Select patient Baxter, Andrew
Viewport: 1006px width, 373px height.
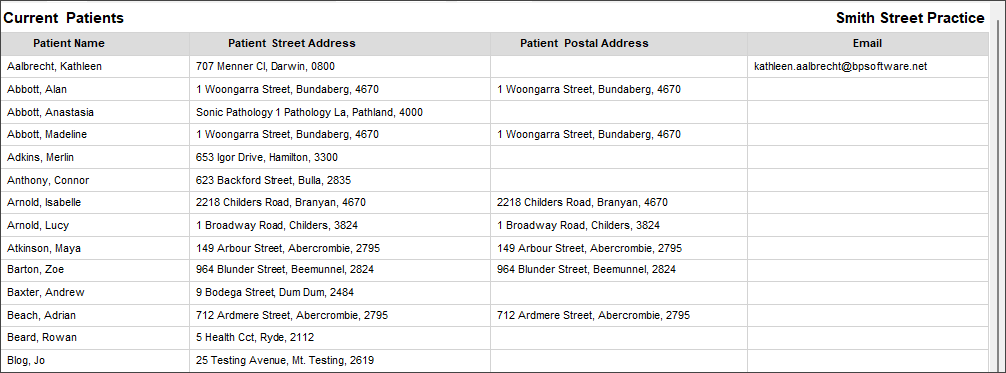point(46,292)
